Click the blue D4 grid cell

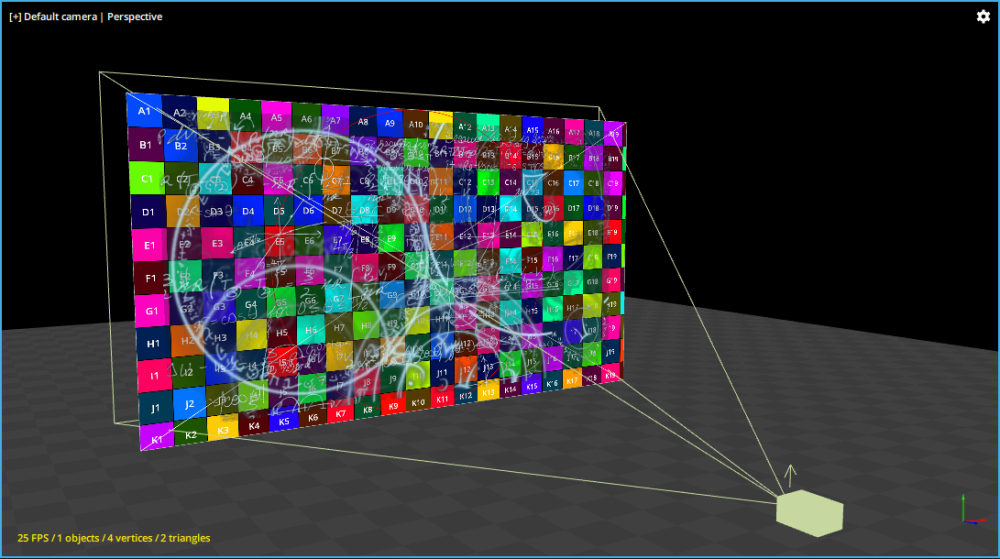pyautogui.click(x=248, y=211)
